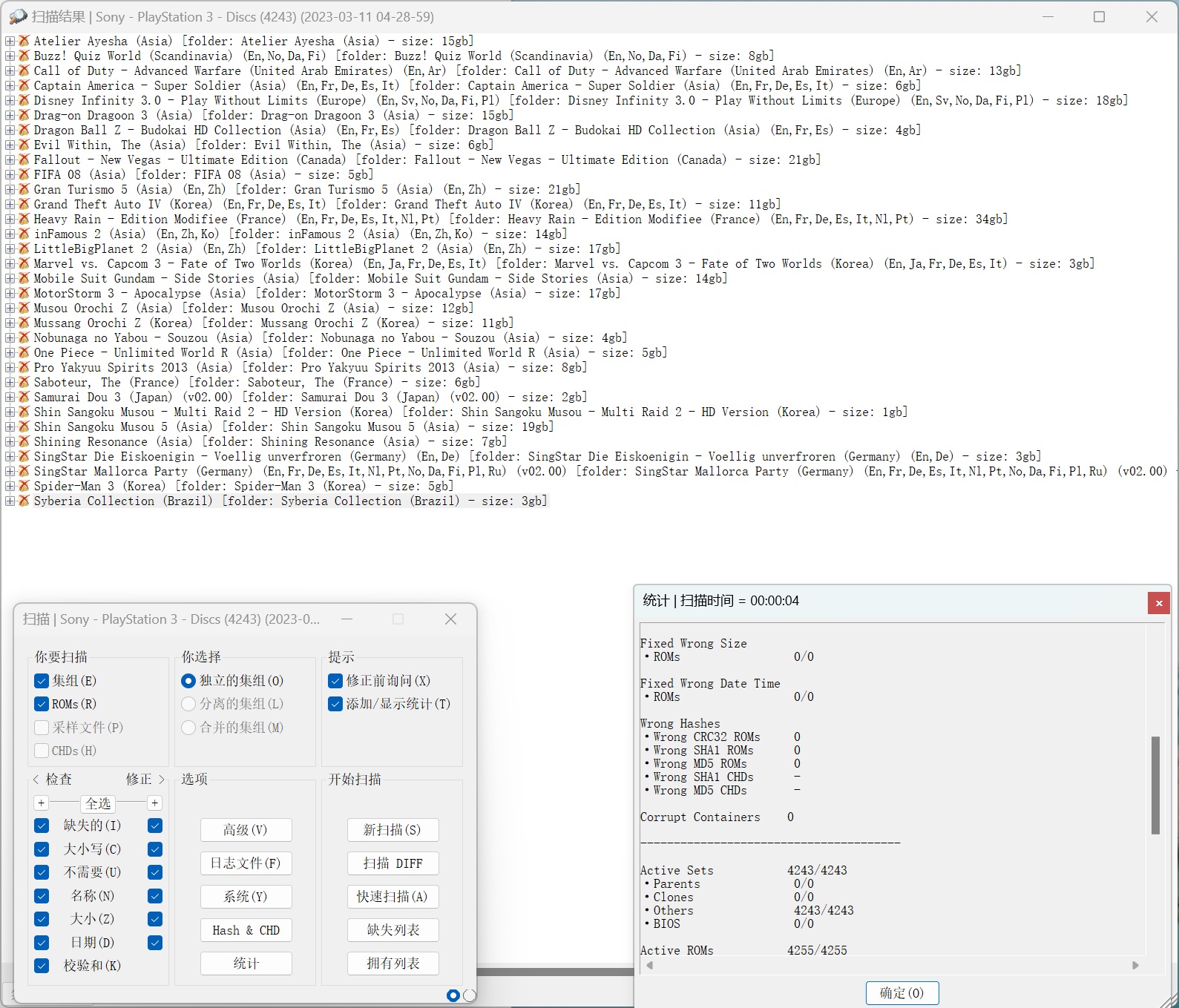Expand the Dragon Ball Z - Budokai HD Collection row
Image resolution: width=1179 pixels, height=1008 pixels.
coord(10,131)
